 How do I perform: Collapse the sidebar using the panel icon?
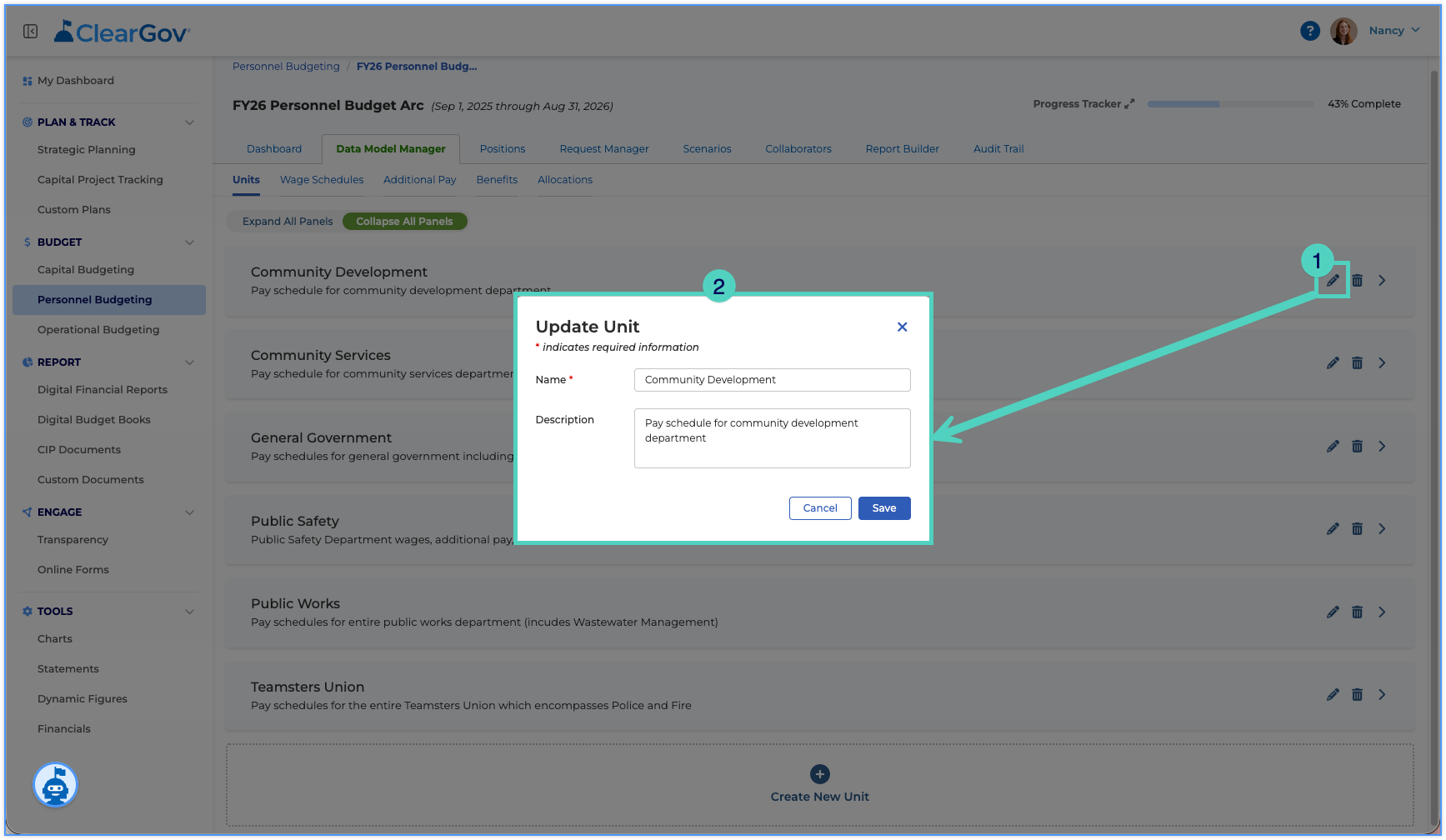click(x=31, y=32)
